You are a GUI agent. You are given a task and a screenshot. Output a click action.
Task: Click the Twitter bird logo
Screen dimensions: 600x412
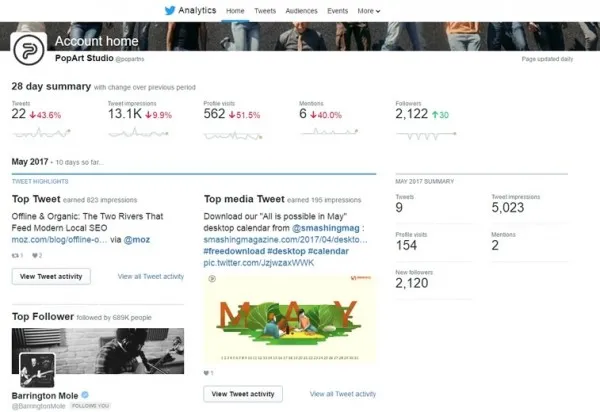(170, 10)
